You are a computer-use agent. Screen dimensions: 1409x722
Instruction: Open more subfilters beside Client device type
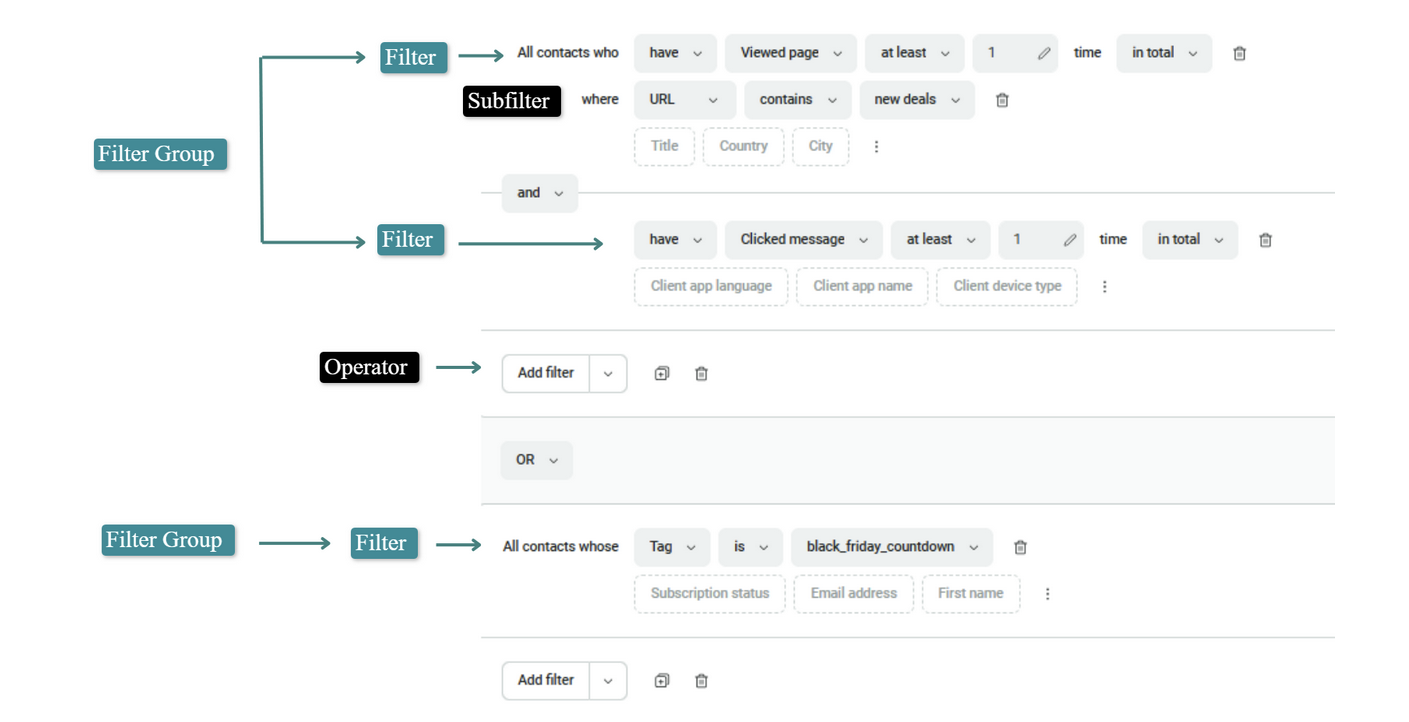click(x=1104, y=286)
